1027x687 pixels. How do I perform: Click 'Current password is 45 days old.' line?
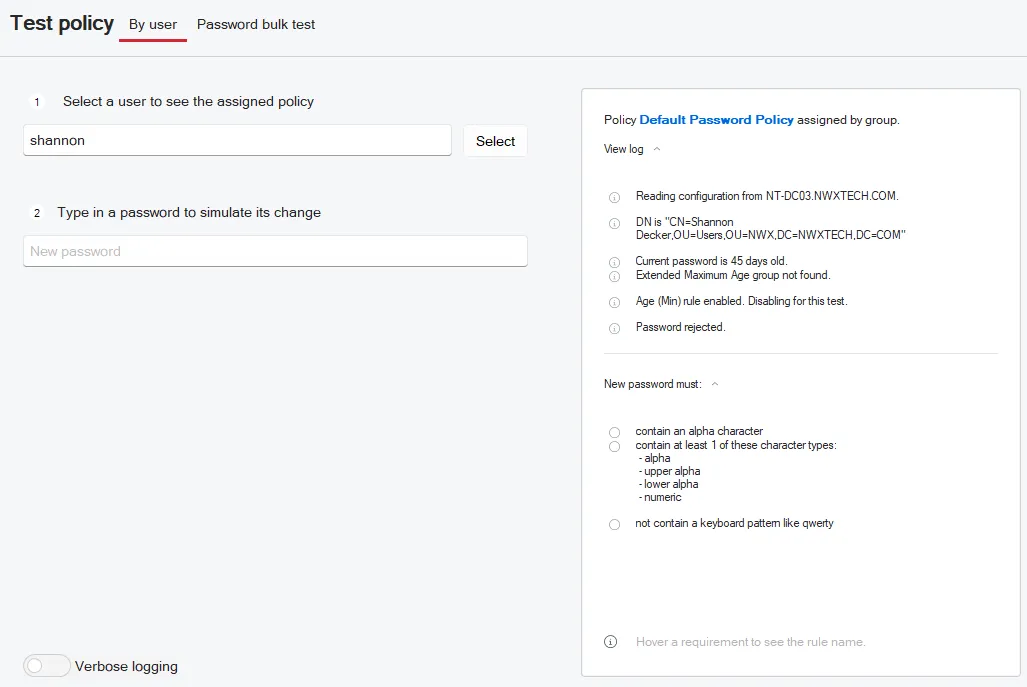pyautogui.click(x=711, y=261)
